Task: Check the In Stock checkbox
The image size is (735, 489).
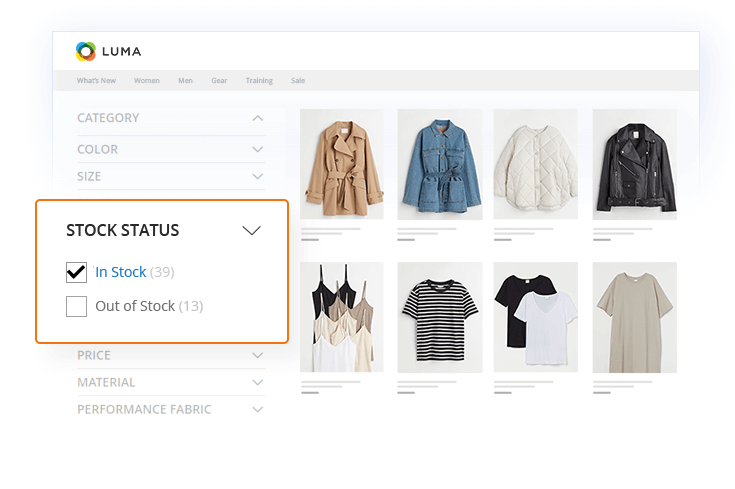Action: [76, 272]
